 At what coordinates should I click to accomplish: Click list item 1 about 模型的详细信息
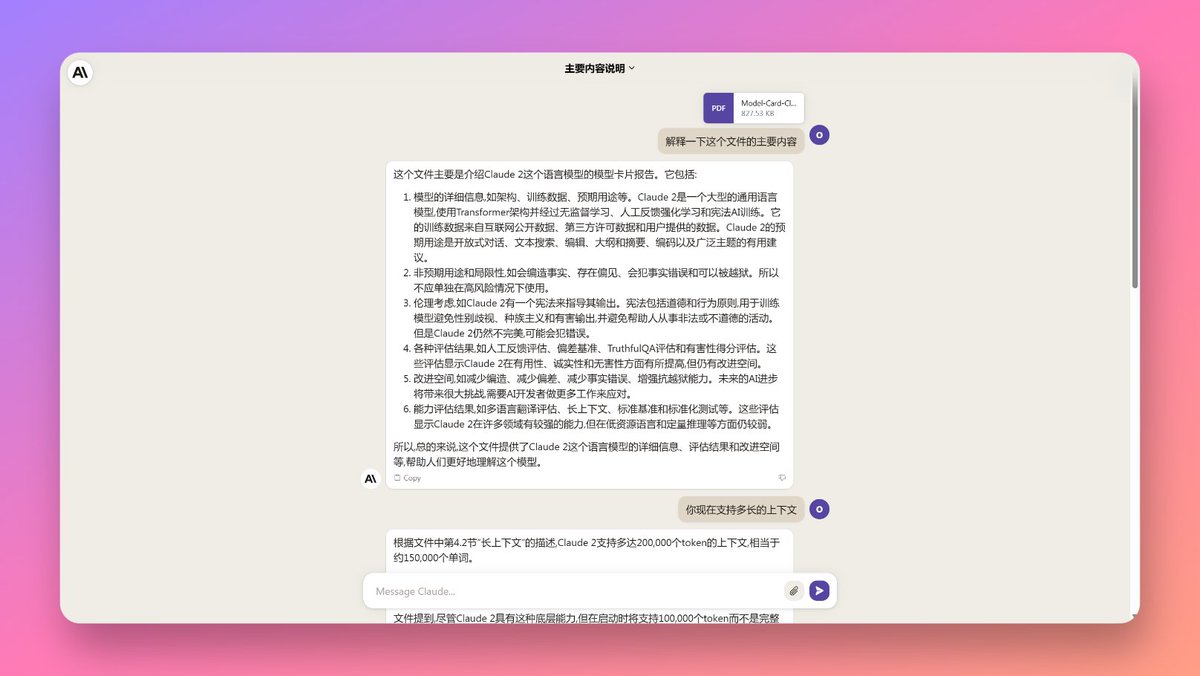596,227
